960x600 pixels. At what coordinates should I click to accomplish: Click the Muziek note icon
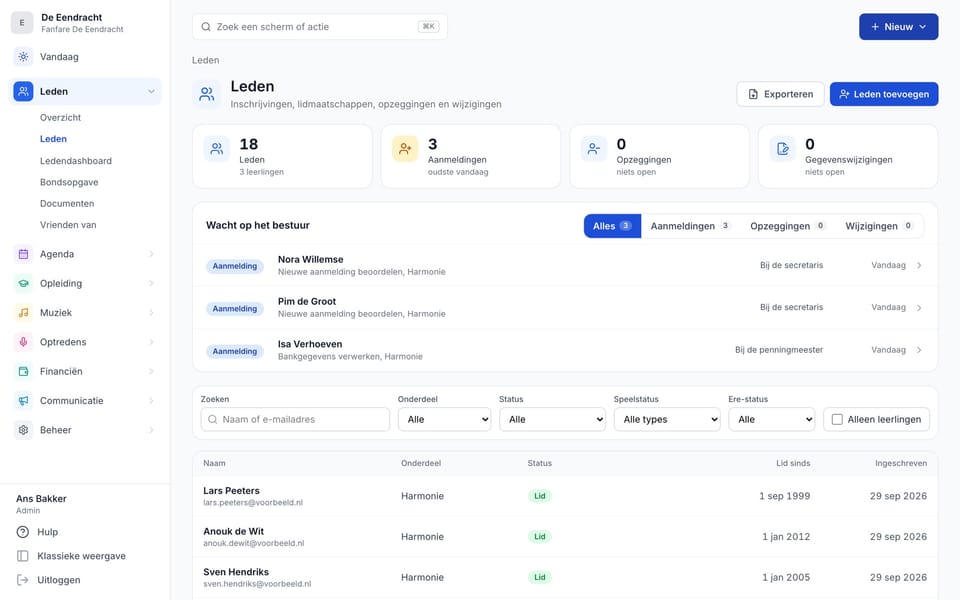[x=23, y=313]
